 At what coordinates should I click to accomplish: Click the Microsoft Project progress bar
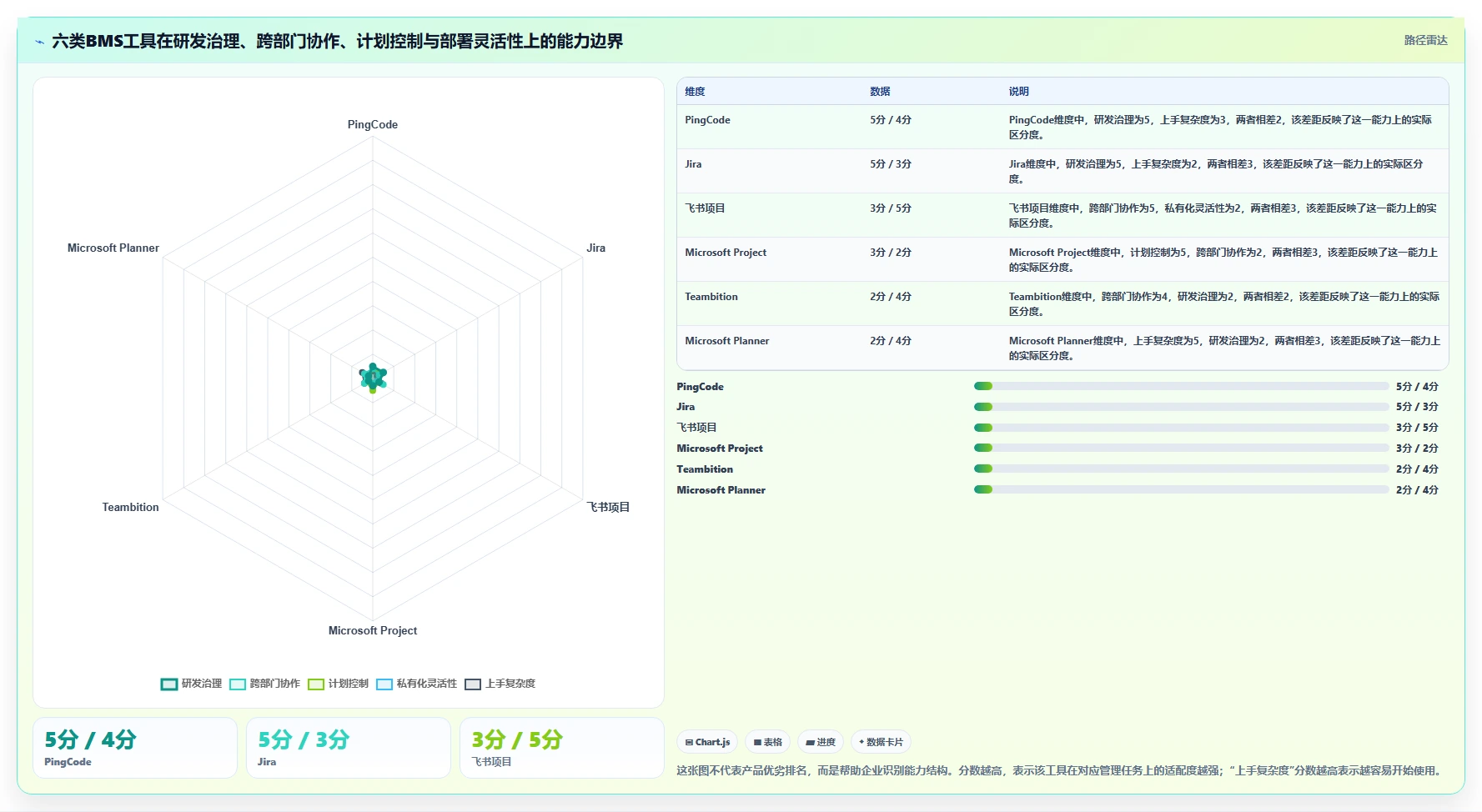(x=1181, y=448)
